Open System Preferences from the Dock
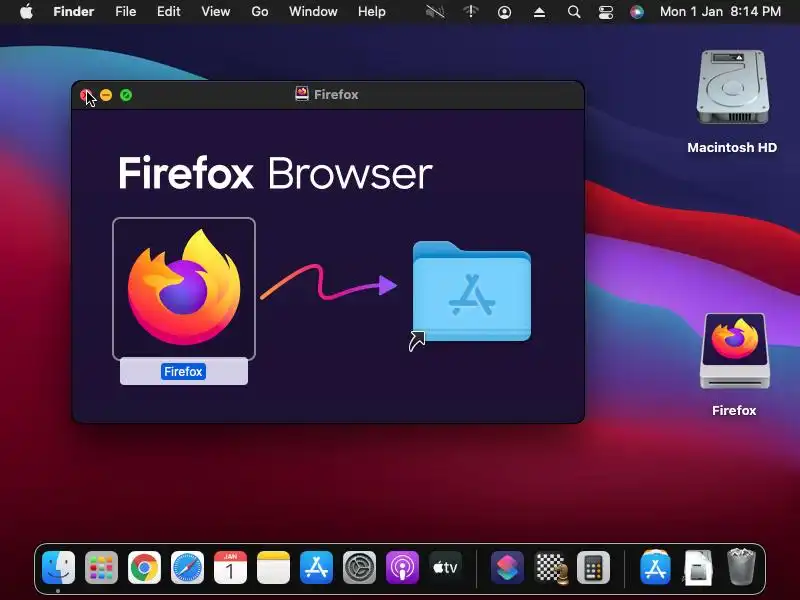The height and width of the screenshot is (600, 800). (x=359, y=567)
